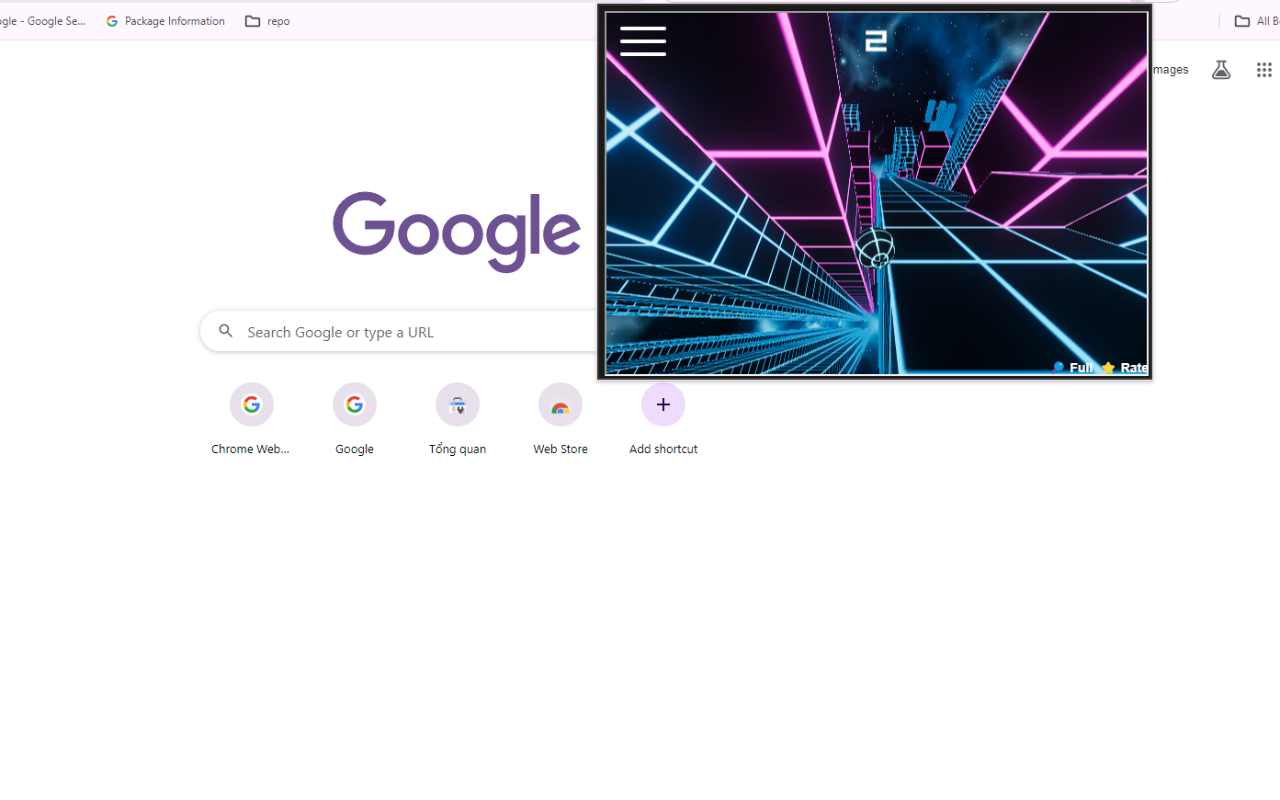This screenshot has width=1280, height=800.
Task: Click the Google logo
Action: tap(457, 232)
